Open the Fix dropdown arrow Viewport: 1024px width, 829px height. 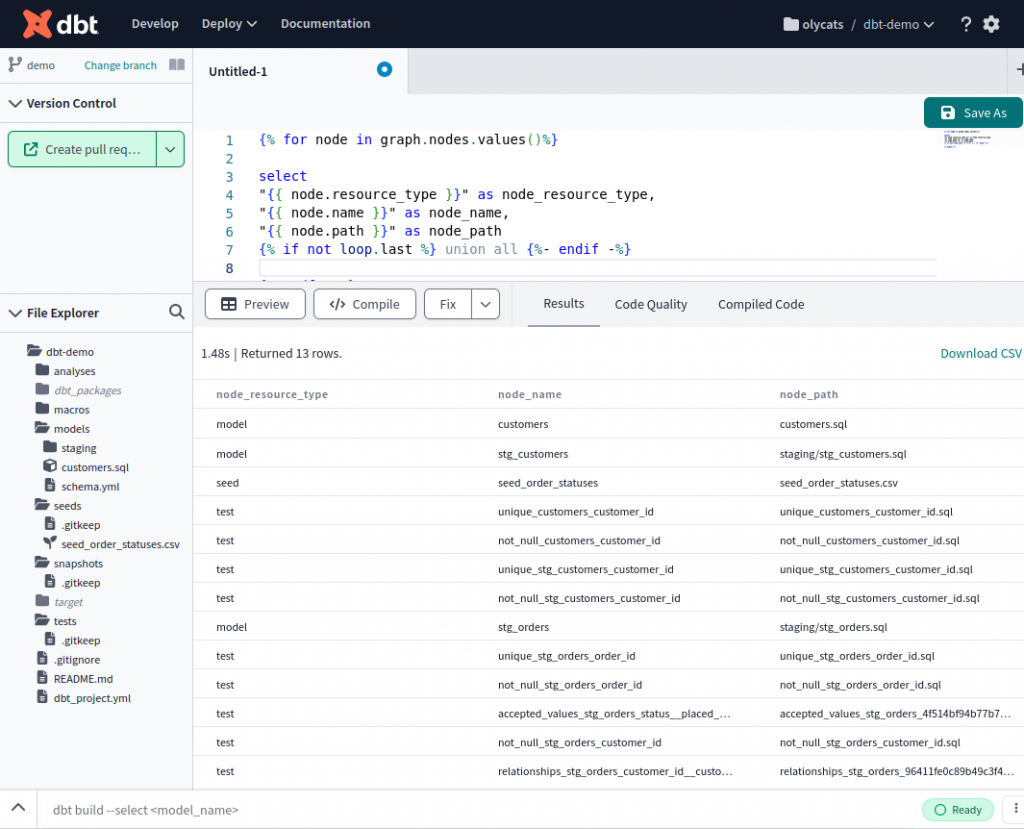click(x=485, y=304)
